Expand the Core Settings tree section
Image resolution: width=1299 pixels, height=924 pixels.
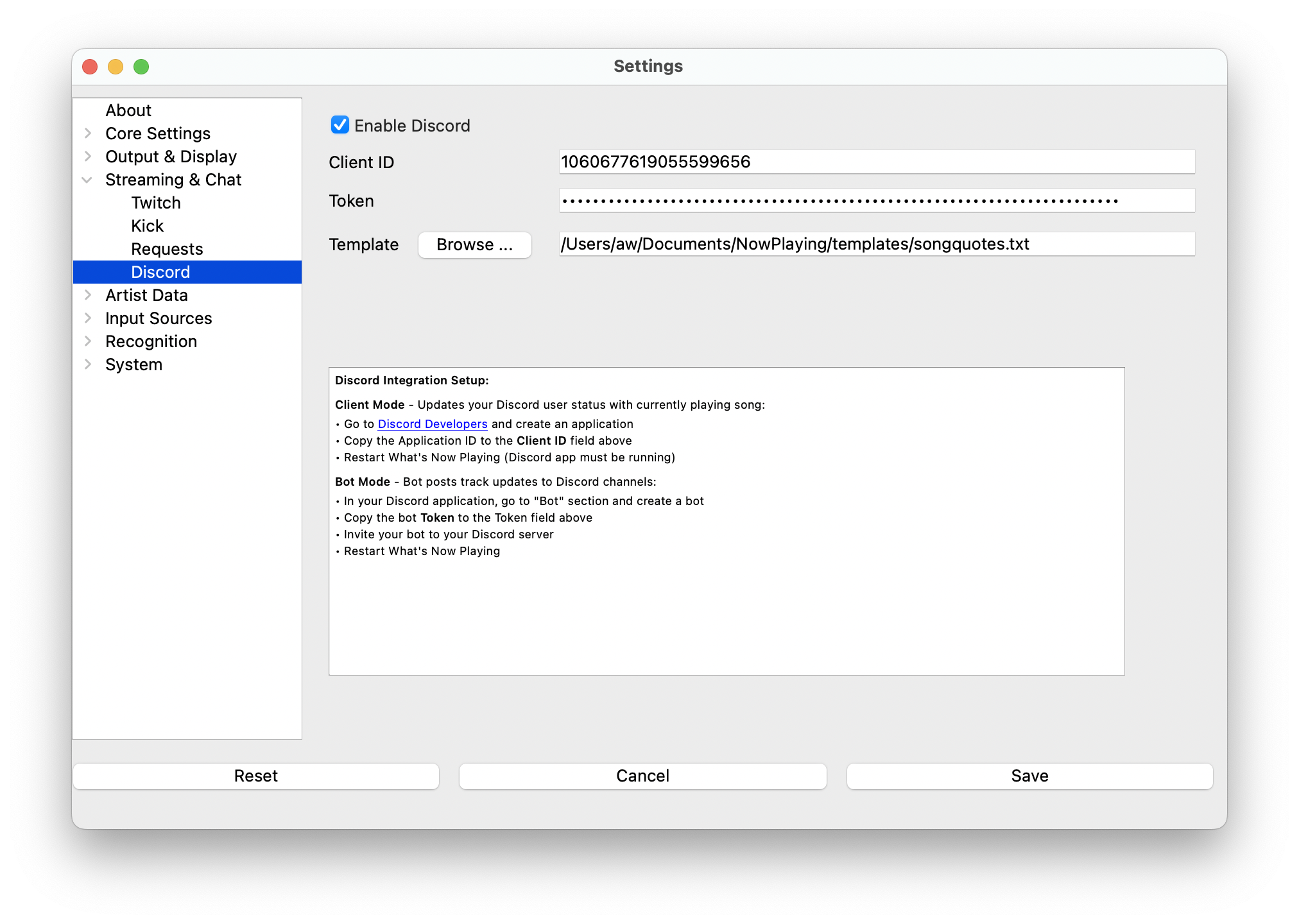tap(88, 133)
